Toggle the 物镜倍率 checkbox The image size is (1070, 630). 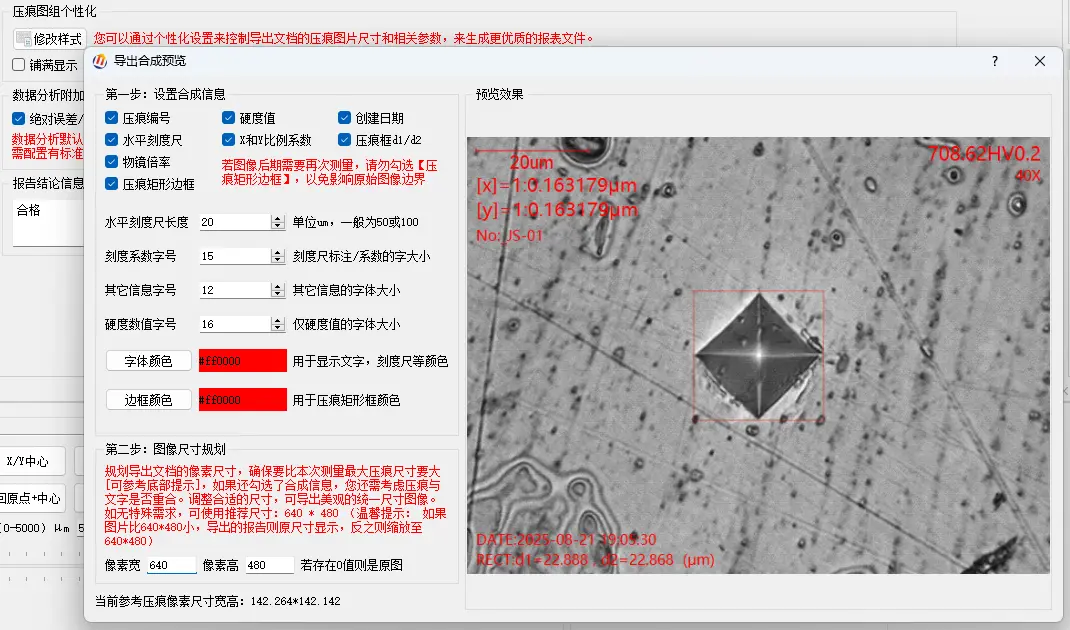tap(112, 161)
